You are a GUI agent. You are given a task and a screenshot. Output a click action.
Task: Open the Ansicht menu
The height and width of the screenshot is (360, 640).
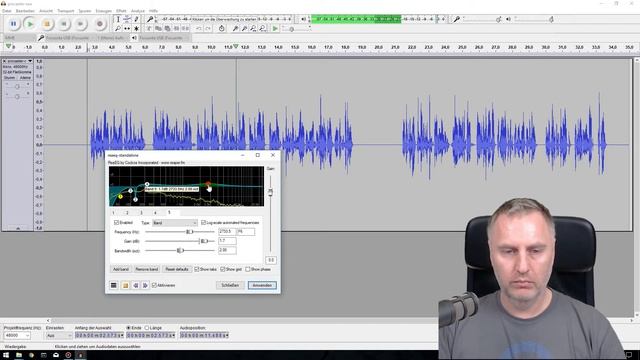46,11
